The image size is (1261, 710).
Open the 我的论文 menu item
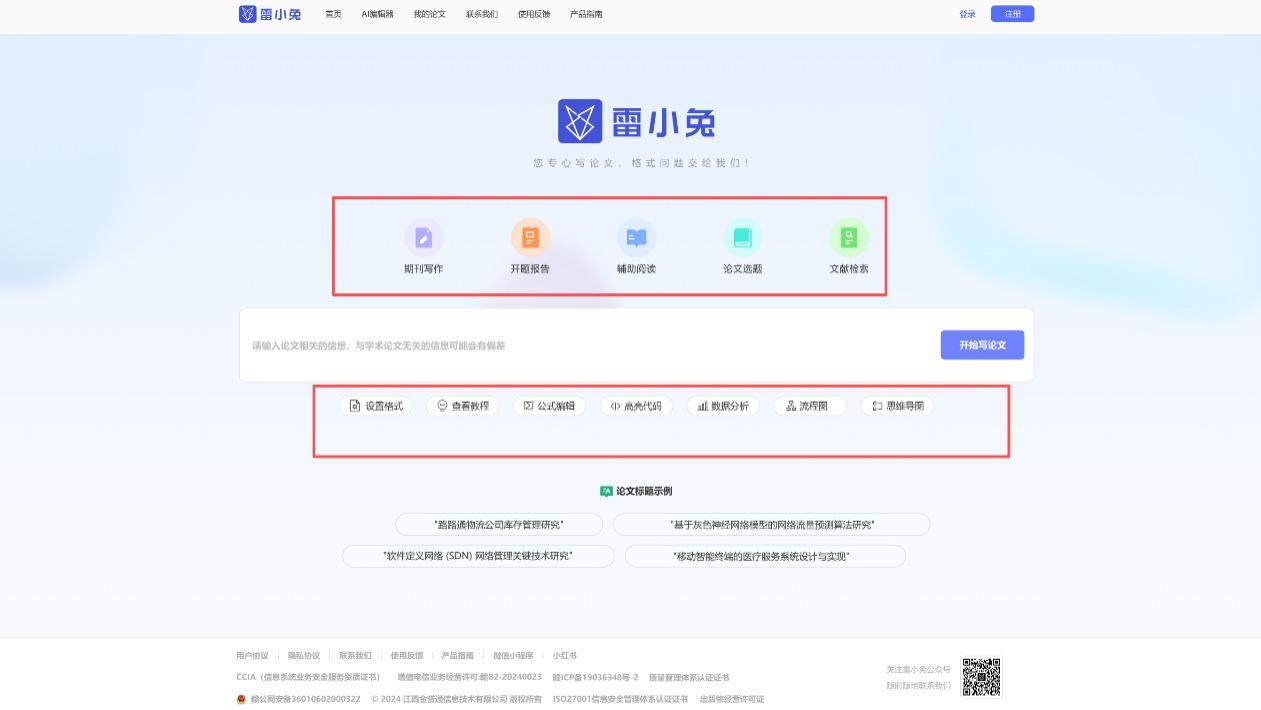pyautogui.click(x=429, y=15)
